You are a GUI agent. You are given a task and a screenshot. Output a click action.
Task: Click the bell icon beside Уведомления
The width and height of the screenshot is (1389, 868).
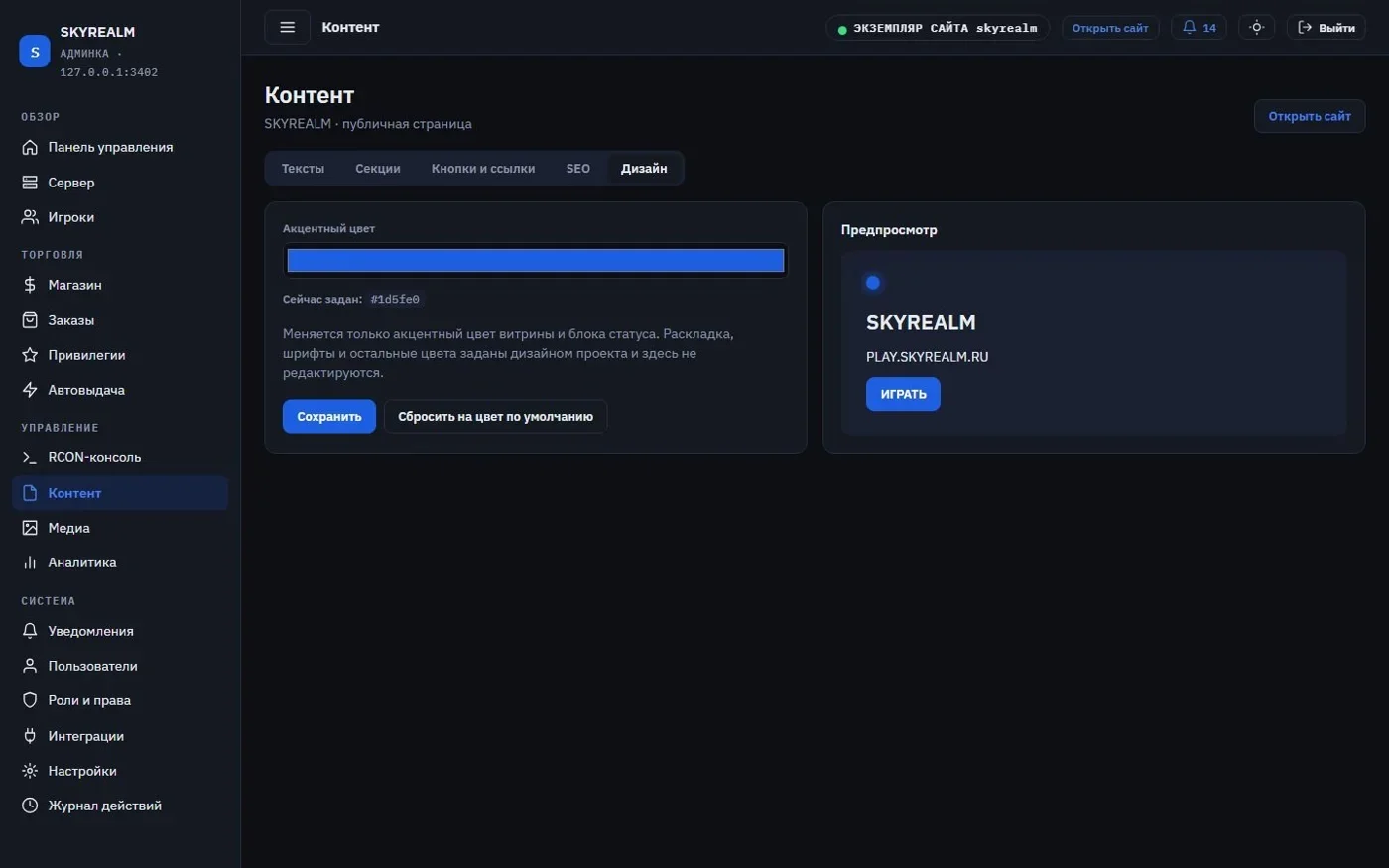coord(30,631)
